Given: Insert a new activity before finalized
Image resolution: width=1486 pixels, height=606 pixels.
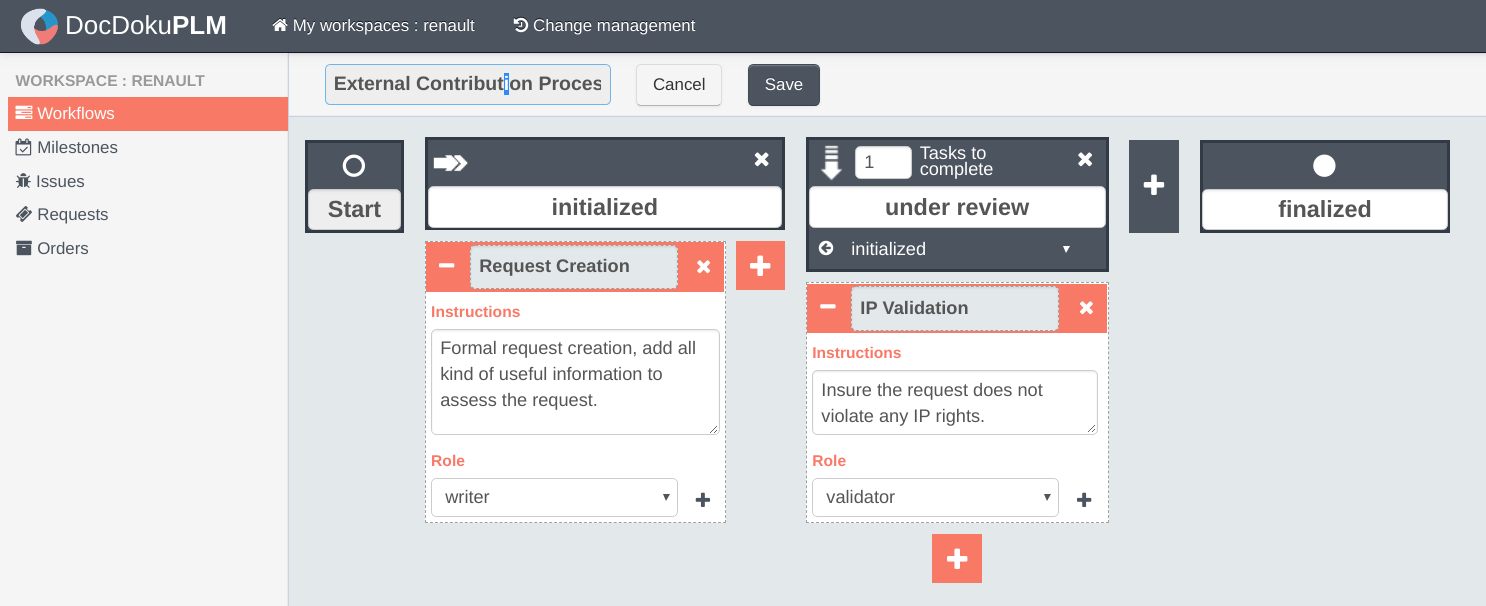Looking at the screenshot, I should pos(1154,186).
